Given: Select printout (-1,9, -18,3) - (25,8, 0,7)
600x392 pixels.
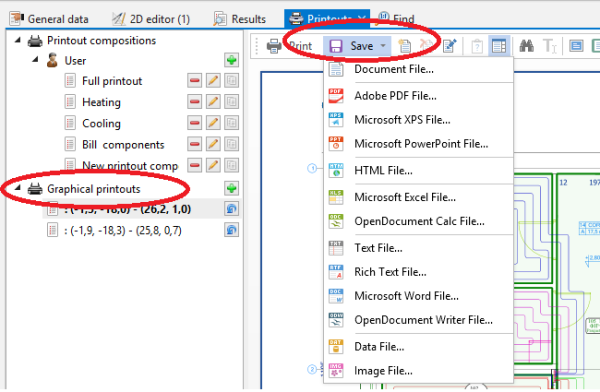Looking at the screenshot, I should click(x=123, y=230).
